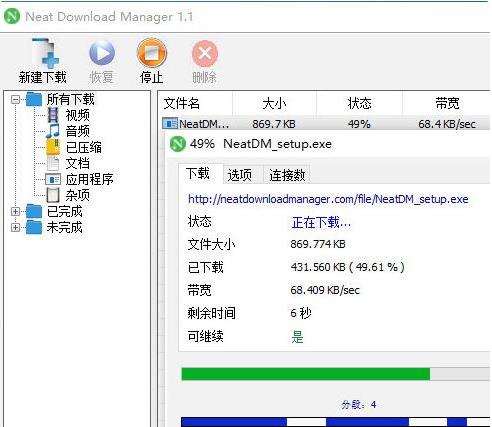Click the New Download (新建下载) toolbar icon
Viewport: 492px width, 427px height.
45,53
